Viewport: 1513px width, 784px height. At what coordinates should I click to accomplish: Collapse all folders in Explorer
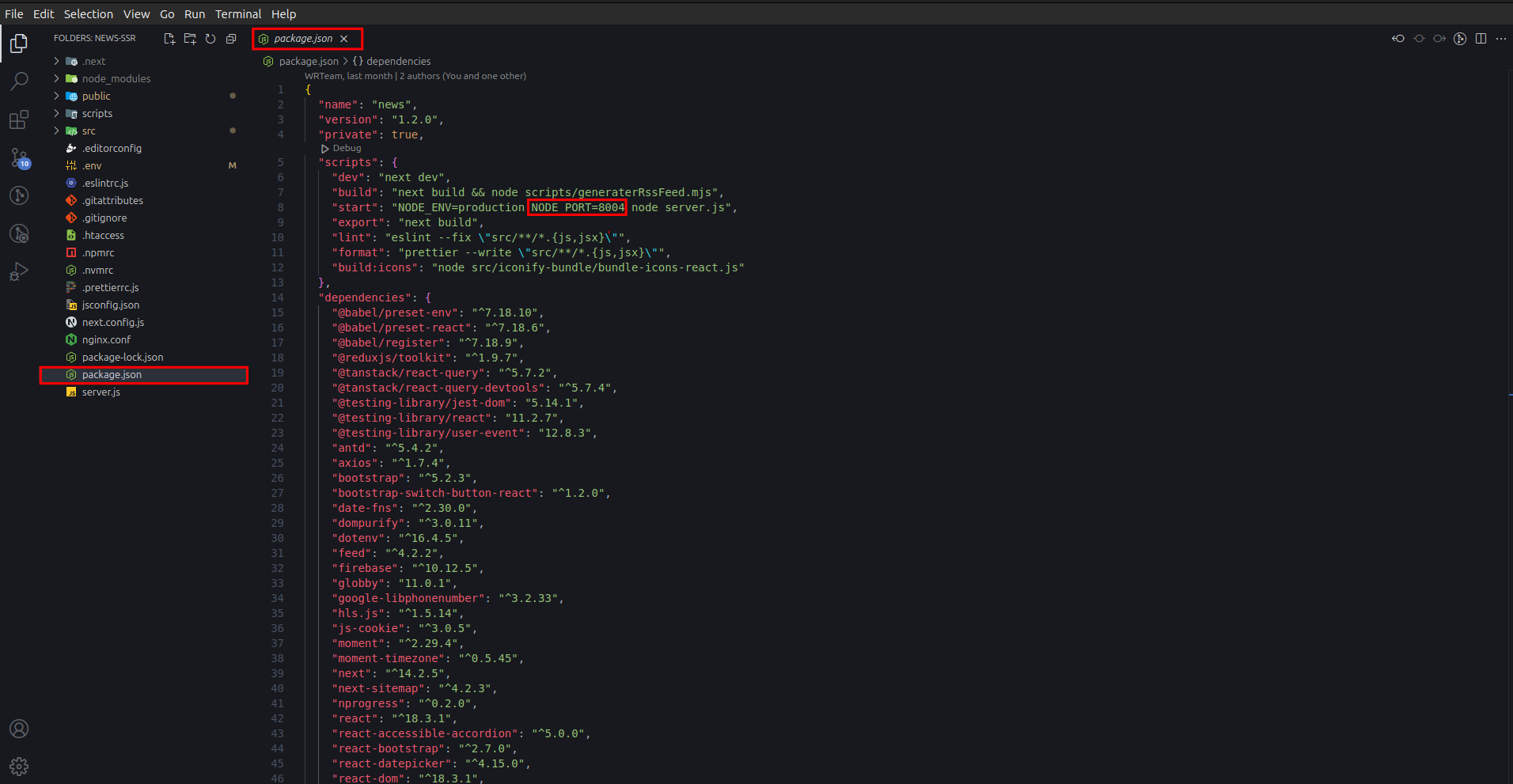(230, 38)
